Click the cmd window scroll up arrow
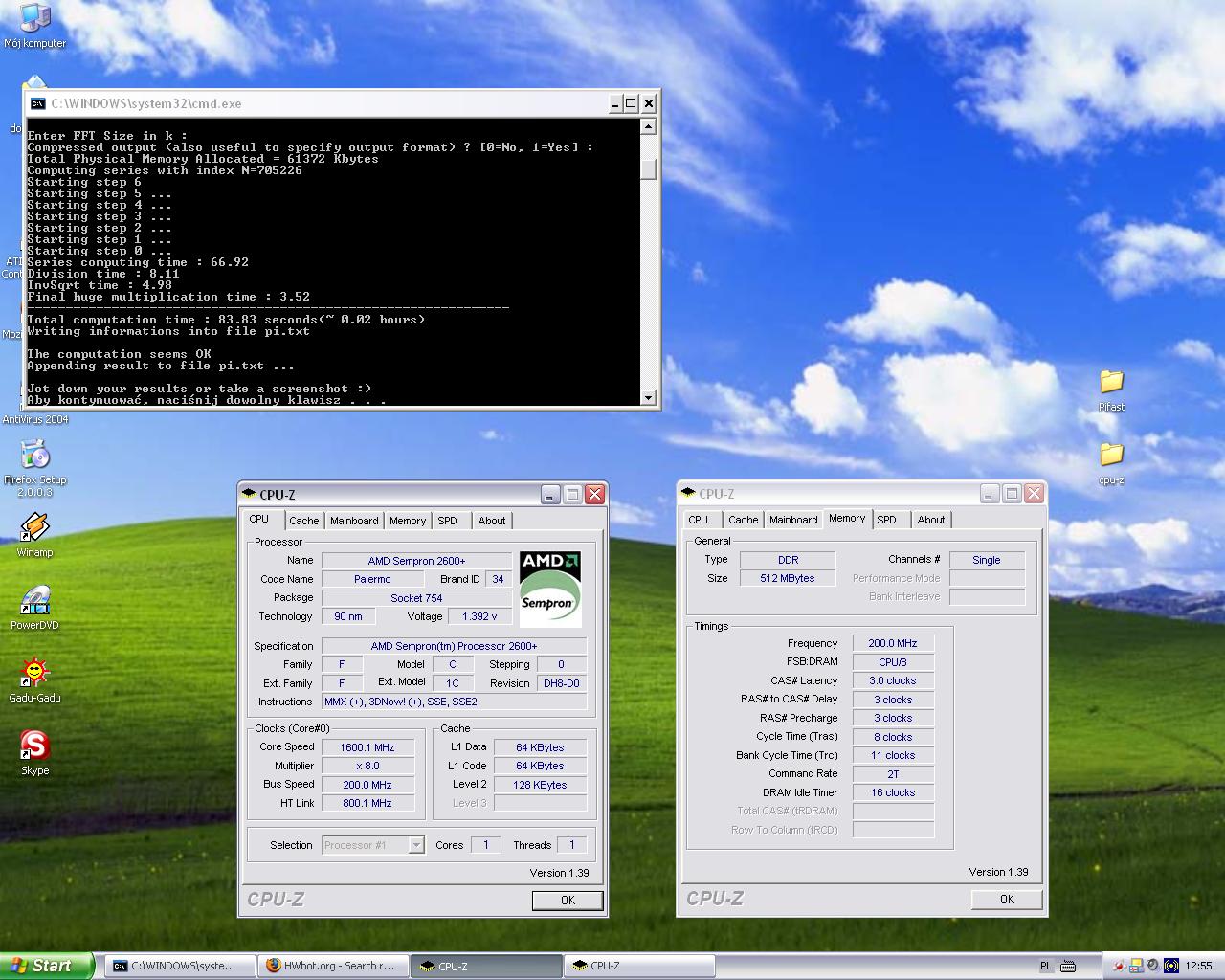The width and height of the screenshot is (1225, 980). pos(648,126)
